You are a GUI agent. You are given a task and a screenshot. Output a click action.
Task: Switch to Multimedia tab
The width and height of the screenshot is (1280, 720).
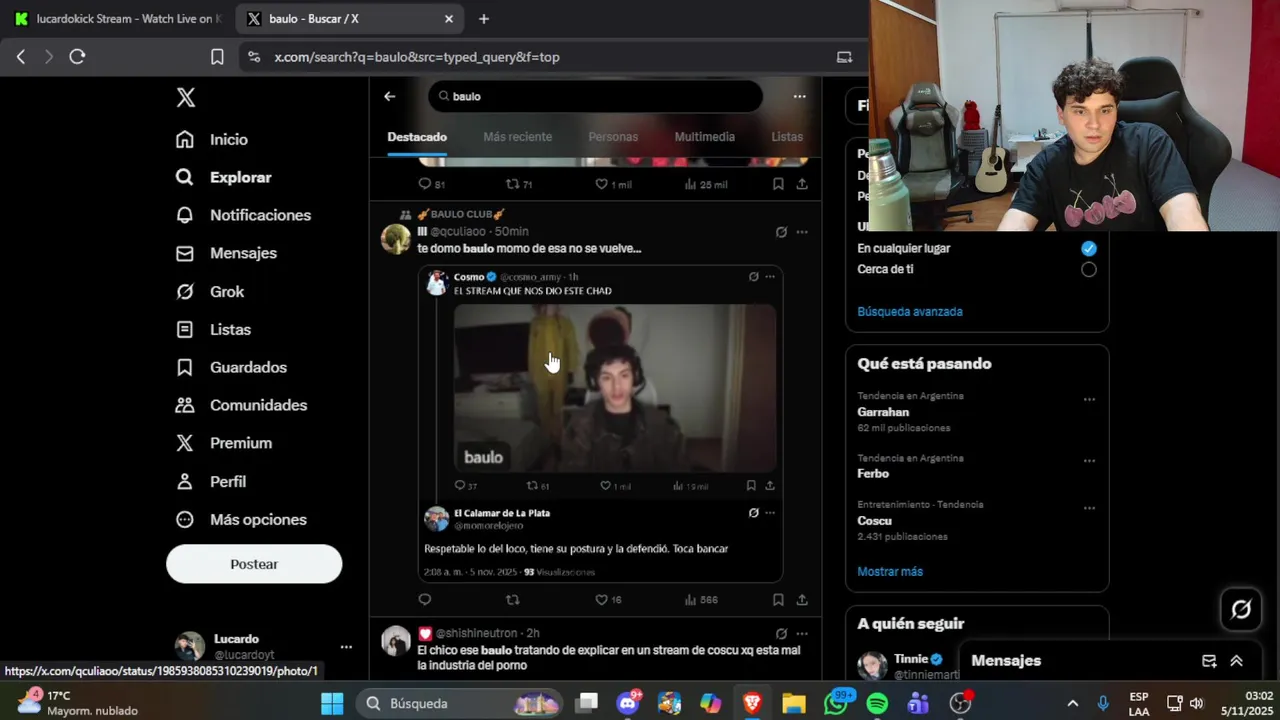pos(705,137)
